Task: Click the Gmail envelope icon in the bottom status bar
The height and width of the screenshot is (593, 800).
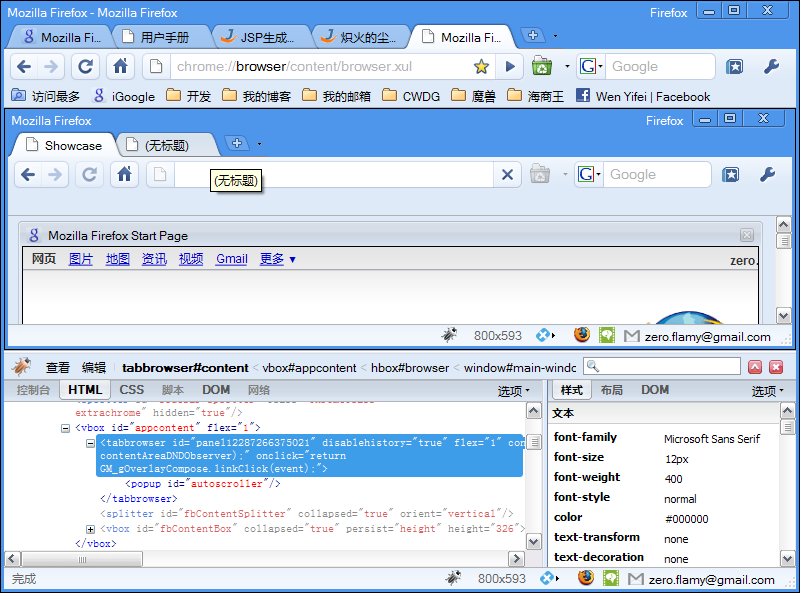Action: (x=632, y=579)
